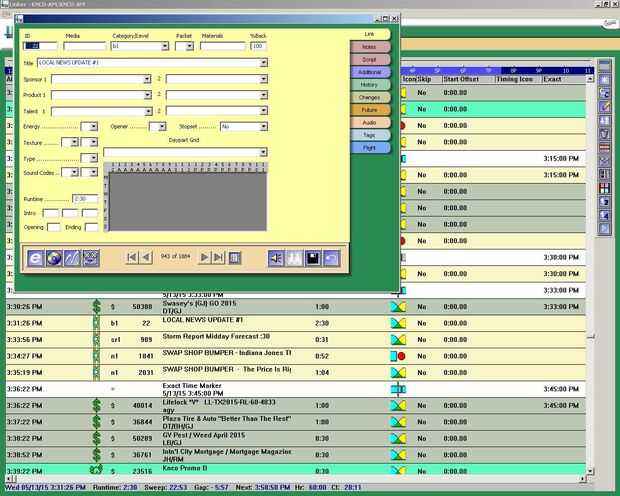Click the %Back input field
Viewport: 620px width, 496px height.
258,46
